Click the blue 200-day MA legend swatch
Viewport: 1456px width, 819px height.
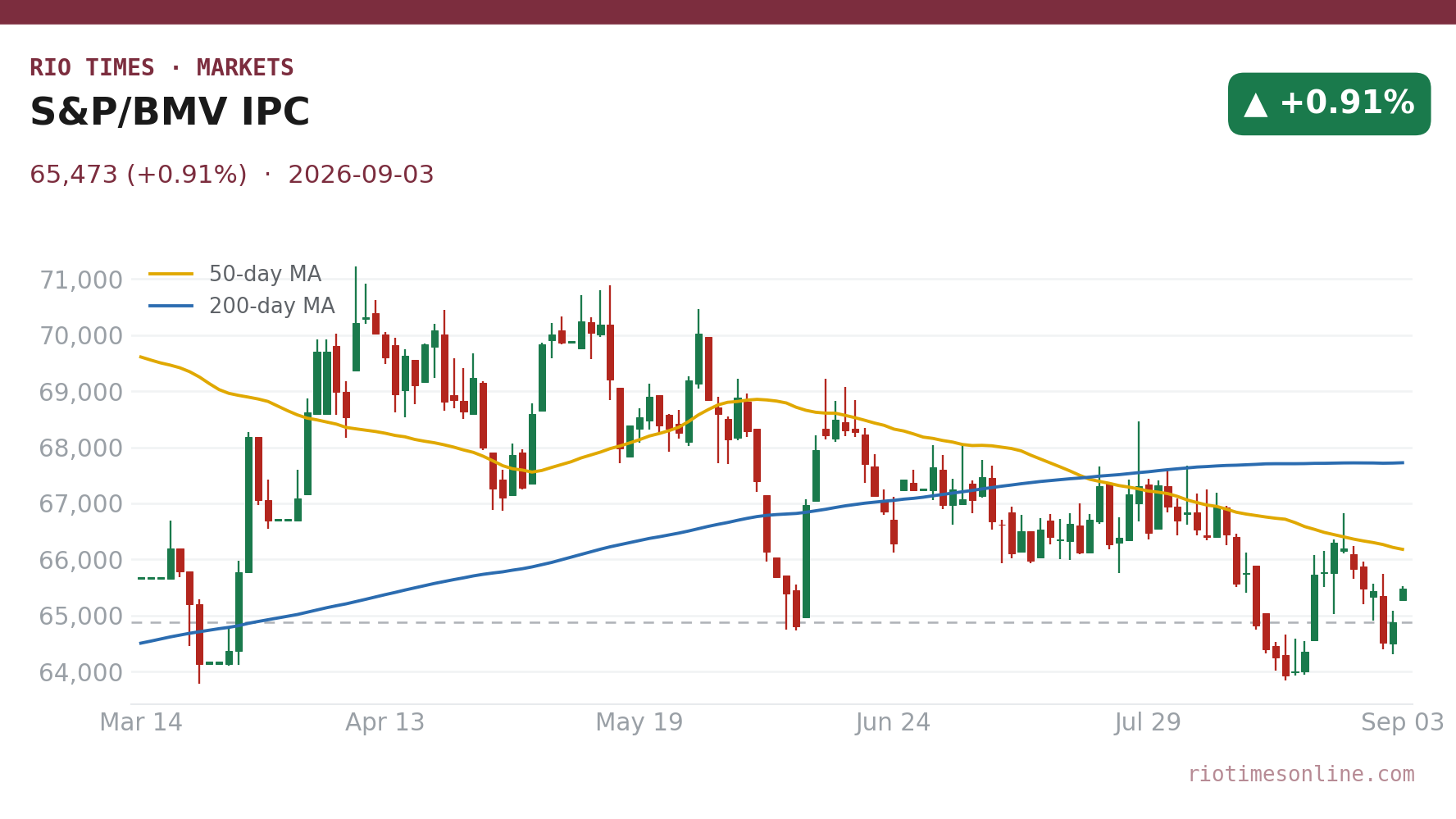coord(171,306)
